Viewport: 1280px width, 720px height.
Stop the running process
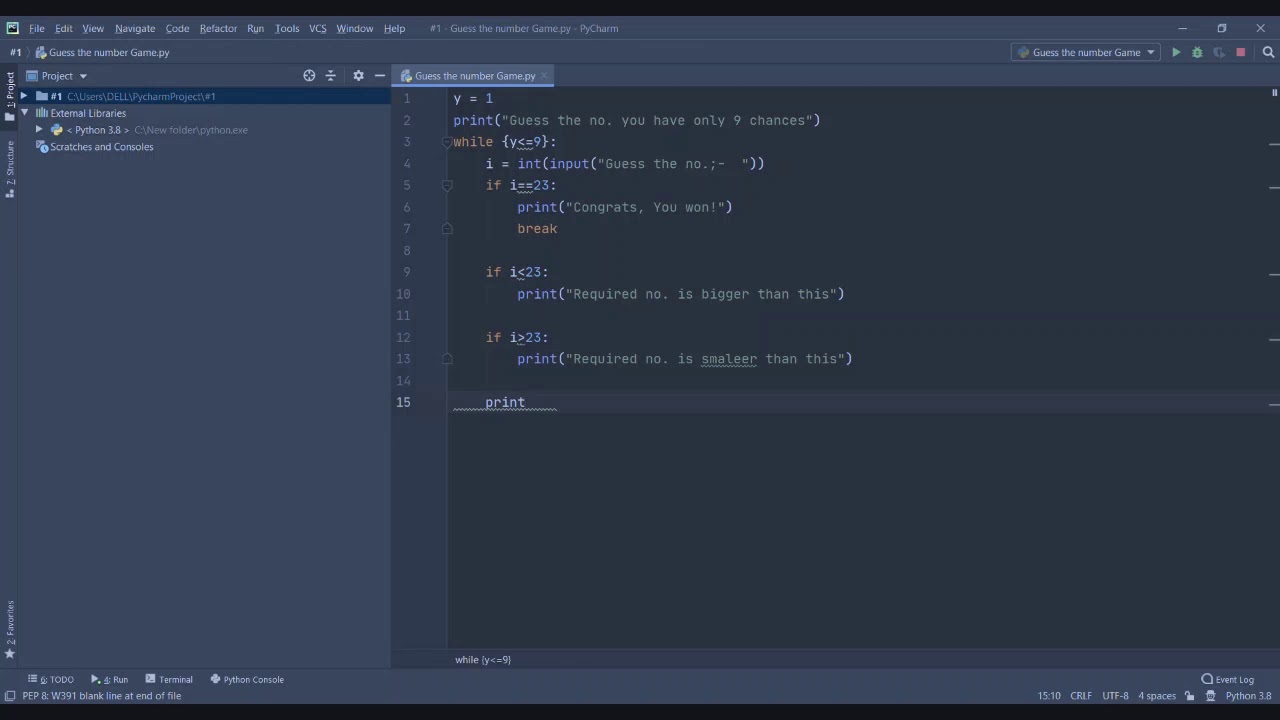1240,52
